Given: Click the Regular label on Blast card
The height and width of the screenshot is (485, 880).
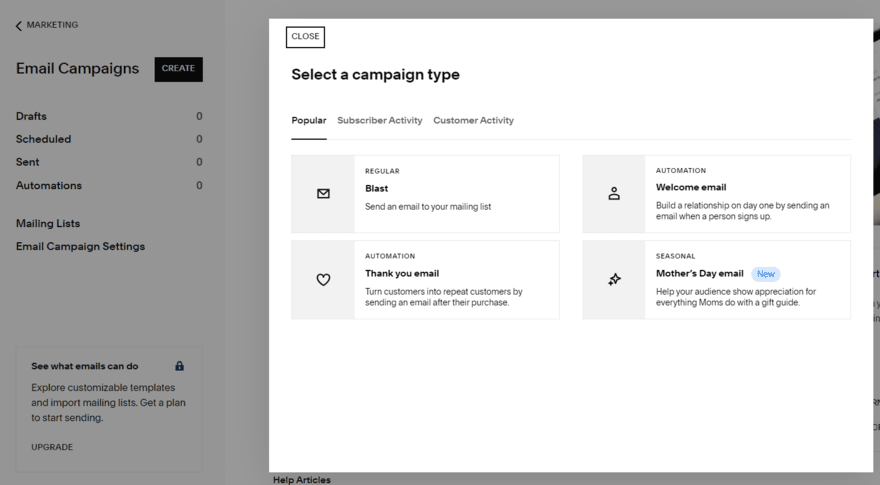Looking at the screenshot, I should point(382,171).
